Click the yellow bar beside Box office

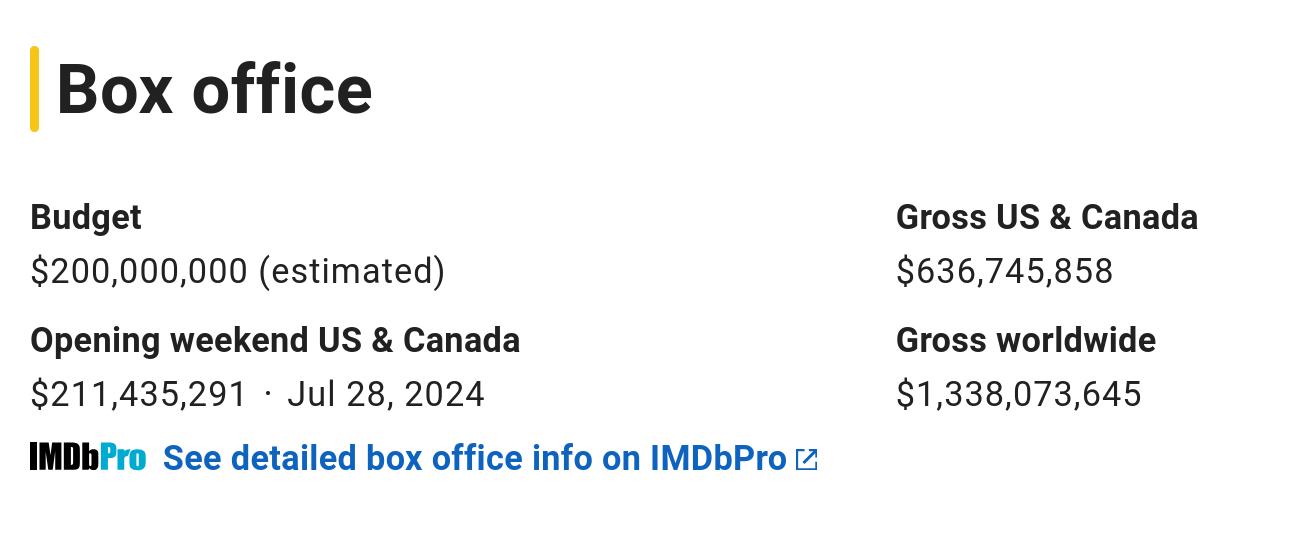35,89
